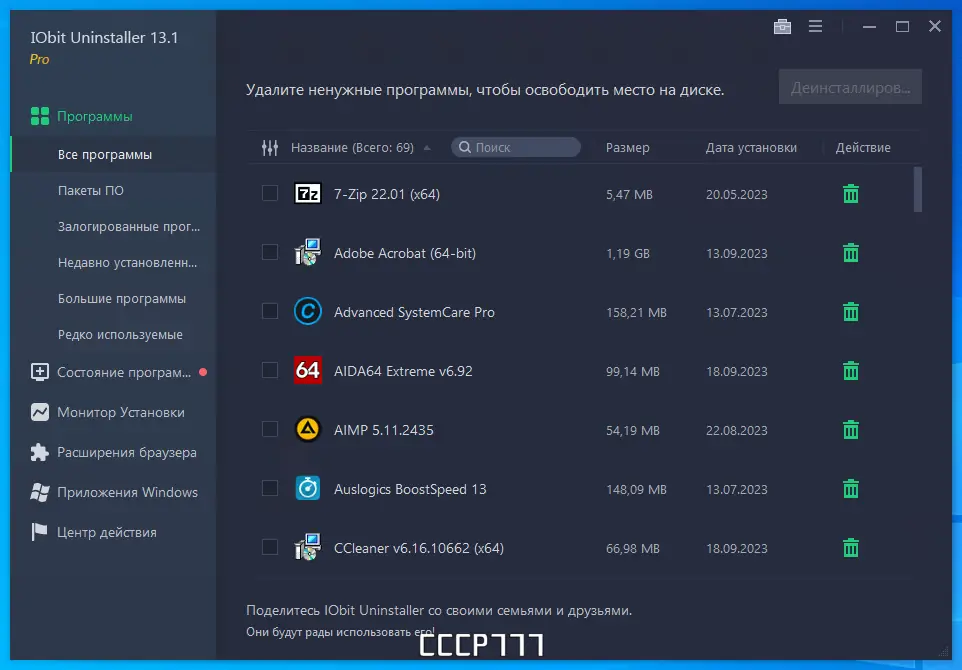Click Название (Всего: 69) column header
The width and height of the screenshot is (962, 670).
(352, 148)
